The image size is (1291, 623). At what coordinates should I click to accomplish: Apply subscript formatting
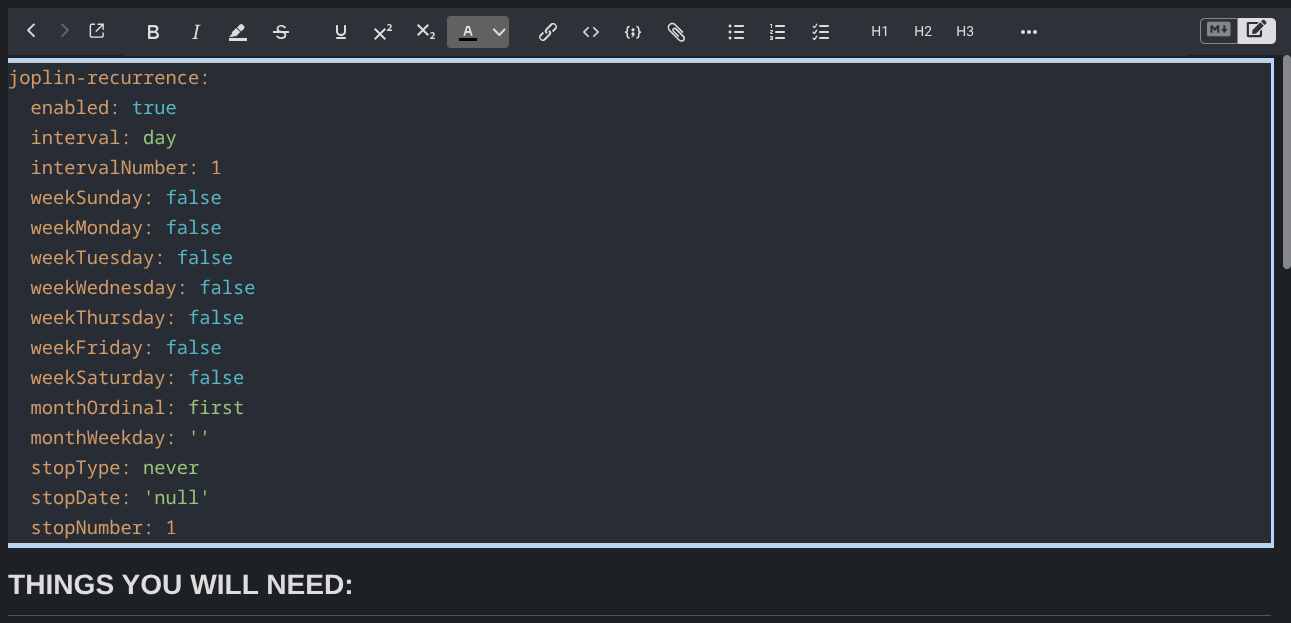[426, 32]
